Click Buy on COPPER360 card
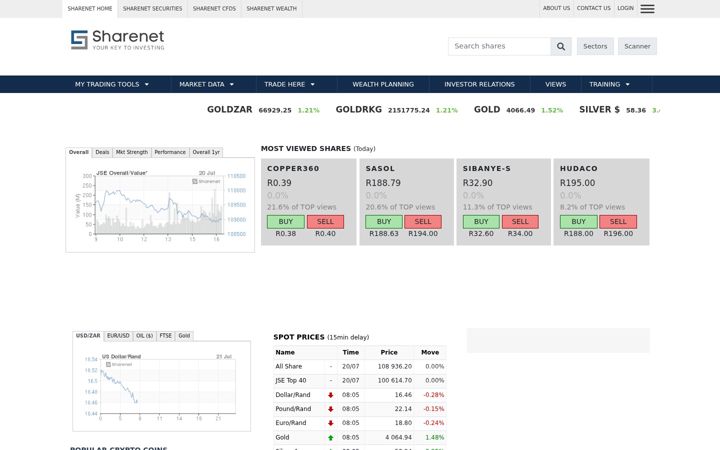 pyautogui.click(x=286, y=222)
